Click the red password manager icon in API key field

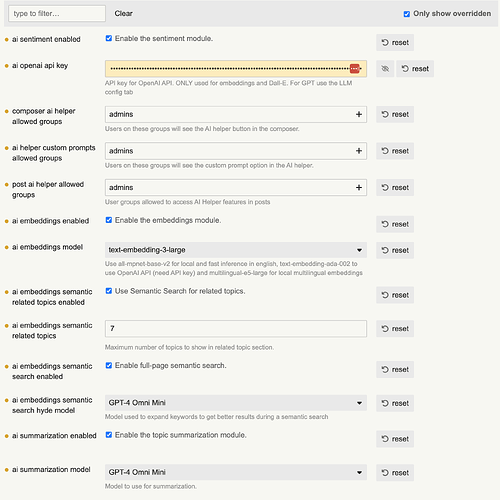pyautogui.click(x=355, y=69)
